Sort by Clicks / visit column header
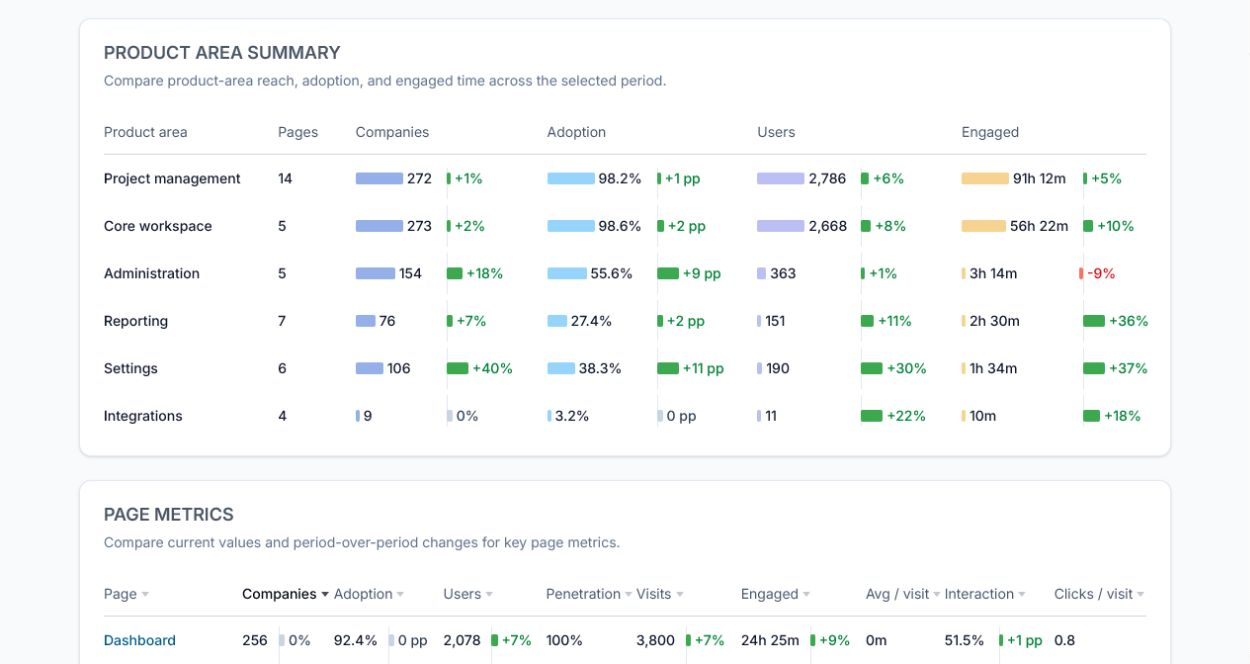 [1099, 594]
